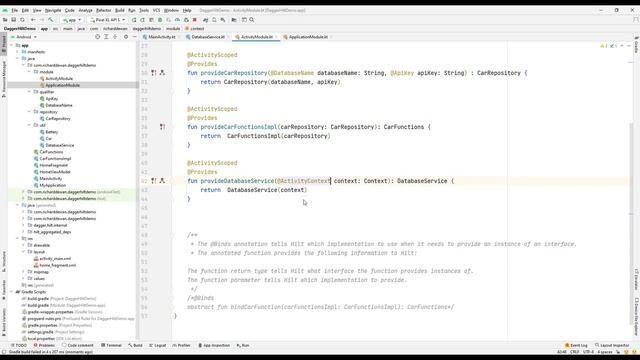Image resolution: width=640 pixels, height=360 pixels.
Task: Click the warnings indicator at editor top right
Action: (603, 46)
